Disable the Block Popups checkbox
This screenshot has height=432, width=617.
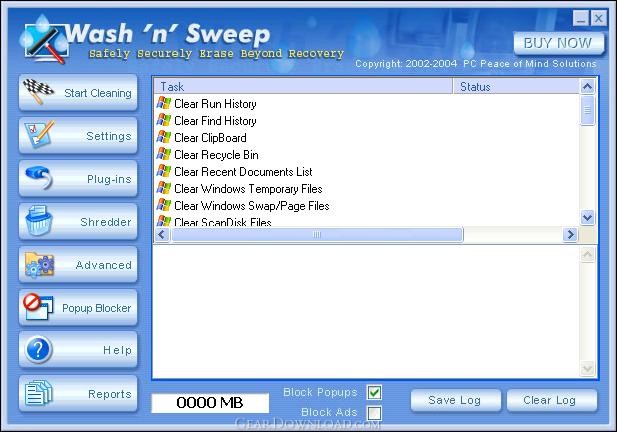374,392
